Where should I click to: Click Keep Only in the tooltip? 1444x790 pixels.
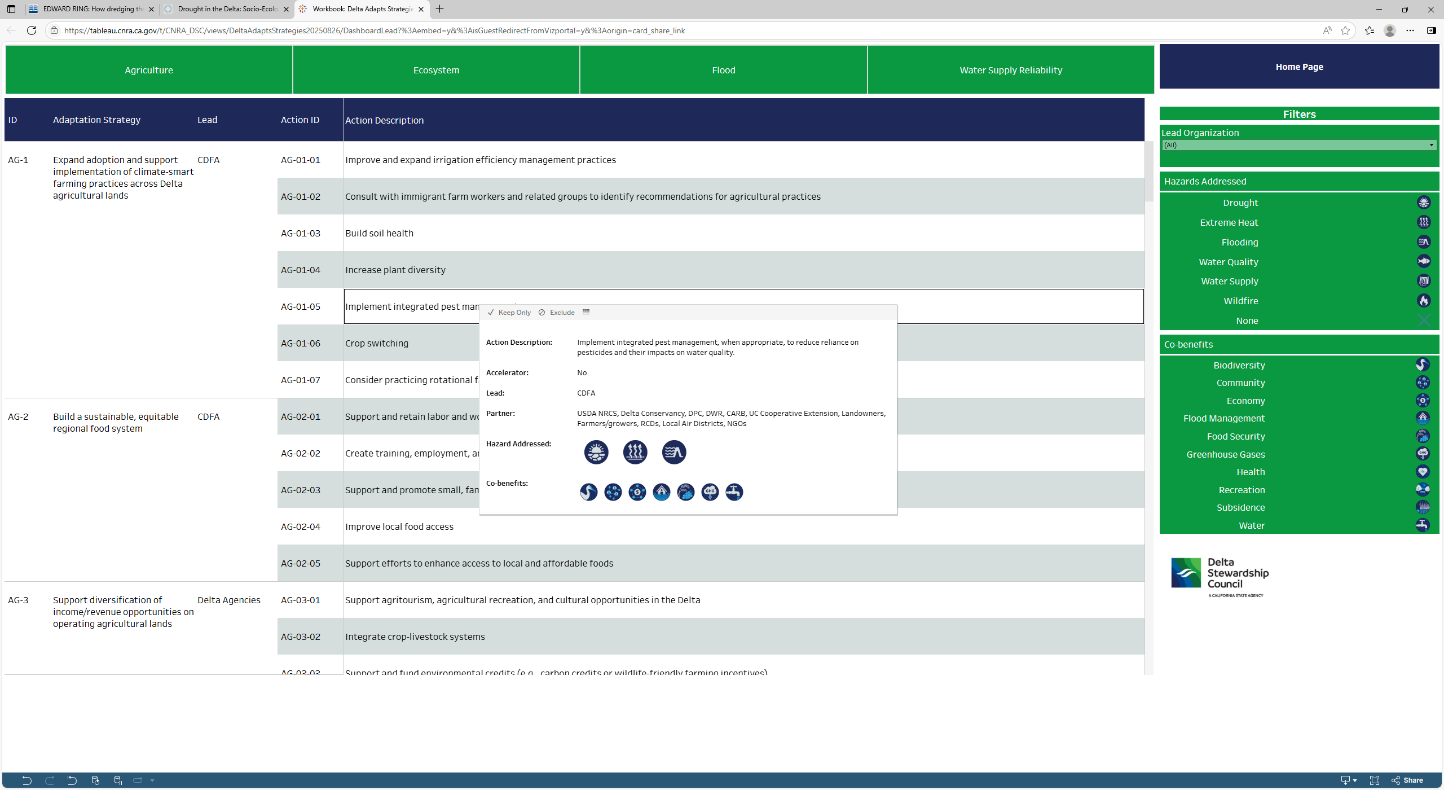pos(510,312)
